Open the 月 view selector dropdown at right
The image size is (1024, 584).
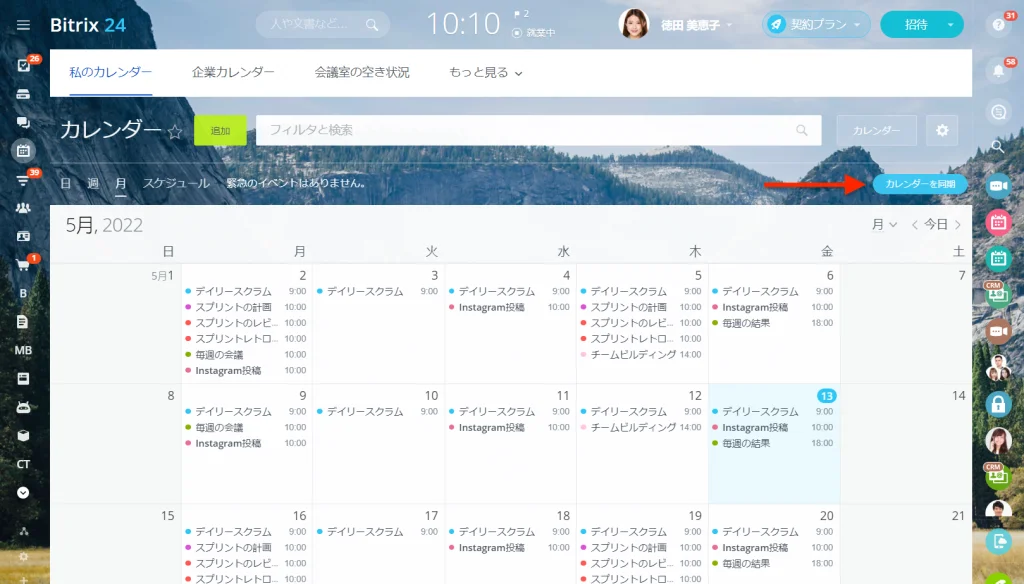click(884, 224)
